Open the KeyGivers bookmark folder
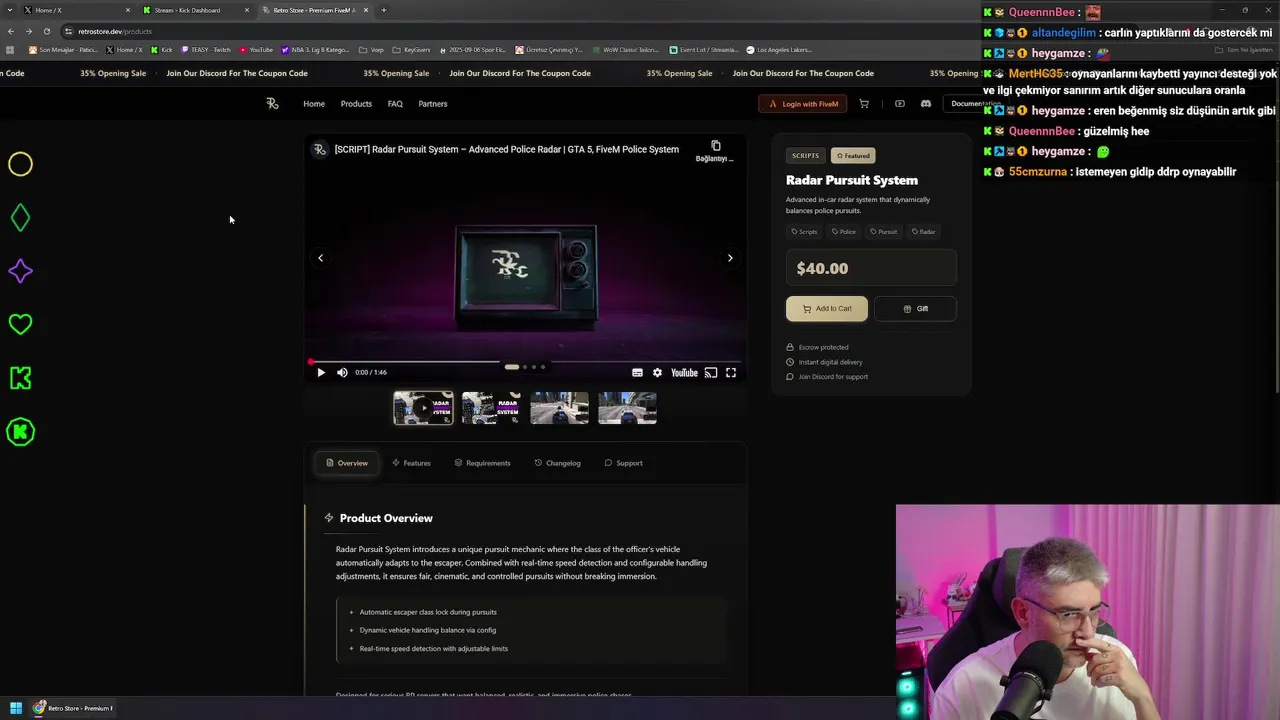Image resolution: width=1280 pixels, height=720 pixels. (412, 50)
